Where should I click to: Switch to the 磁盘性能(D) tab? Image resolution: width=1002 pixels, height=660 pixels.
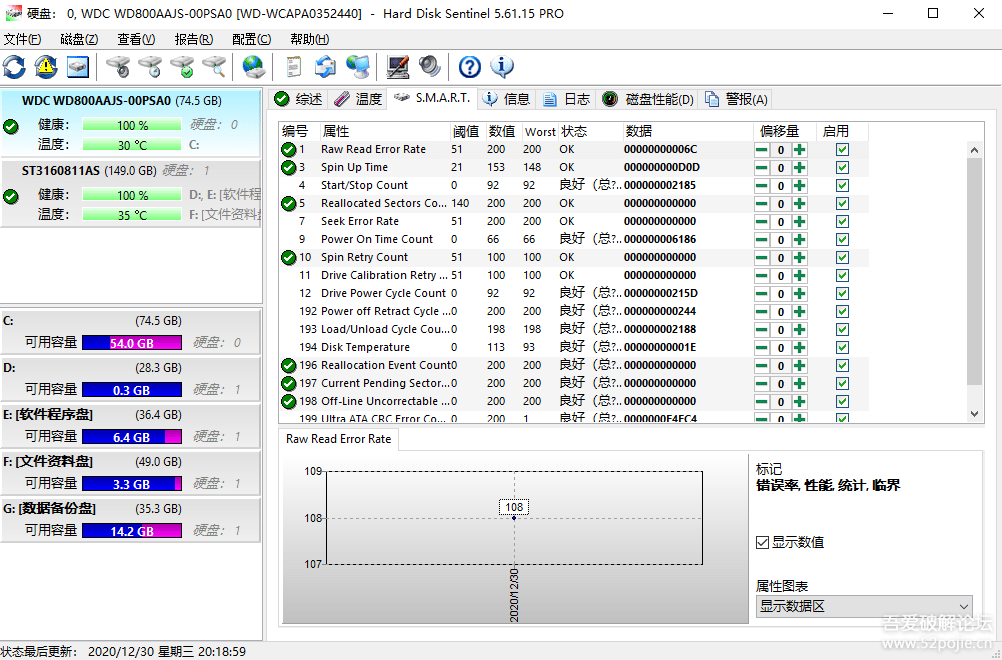tap(648, 99)
